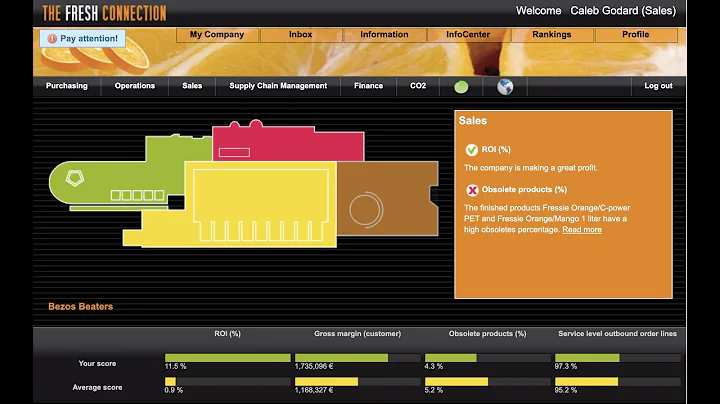Click the Pay attention alert icon

pos(52,39)
